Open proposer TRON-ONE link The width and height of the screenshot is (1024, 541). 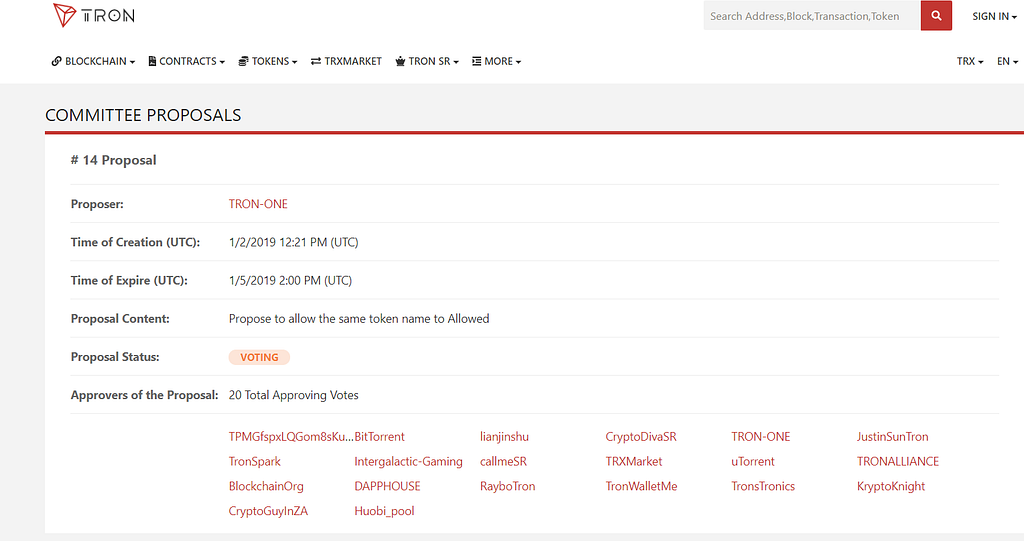point(258,204)
